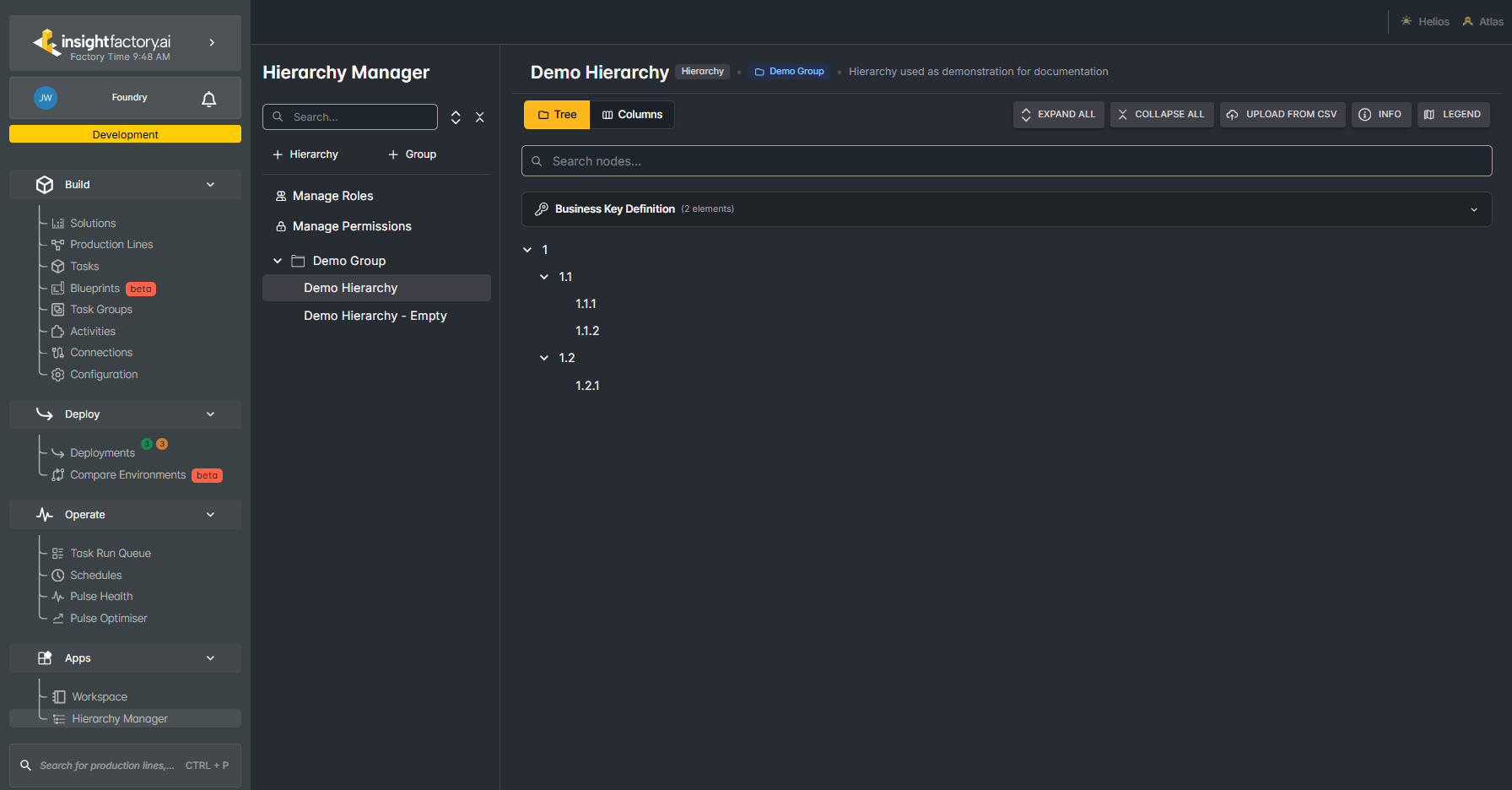
Task: Click COLLAPSE ALL button
Action: coord(1162,115)
